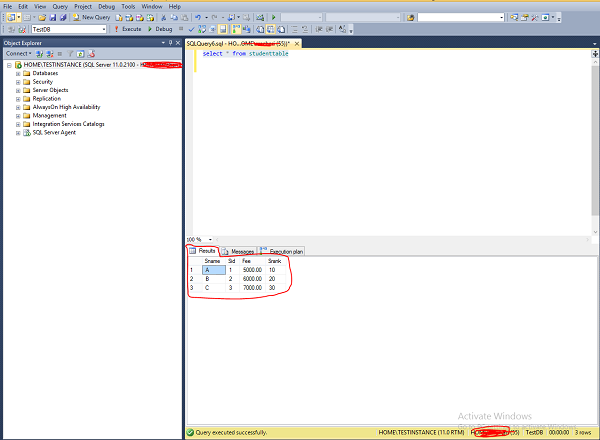This screenshot has width=600, height=440.
Task: Click the green Start play icon
Action: click(x=274, y=17)
